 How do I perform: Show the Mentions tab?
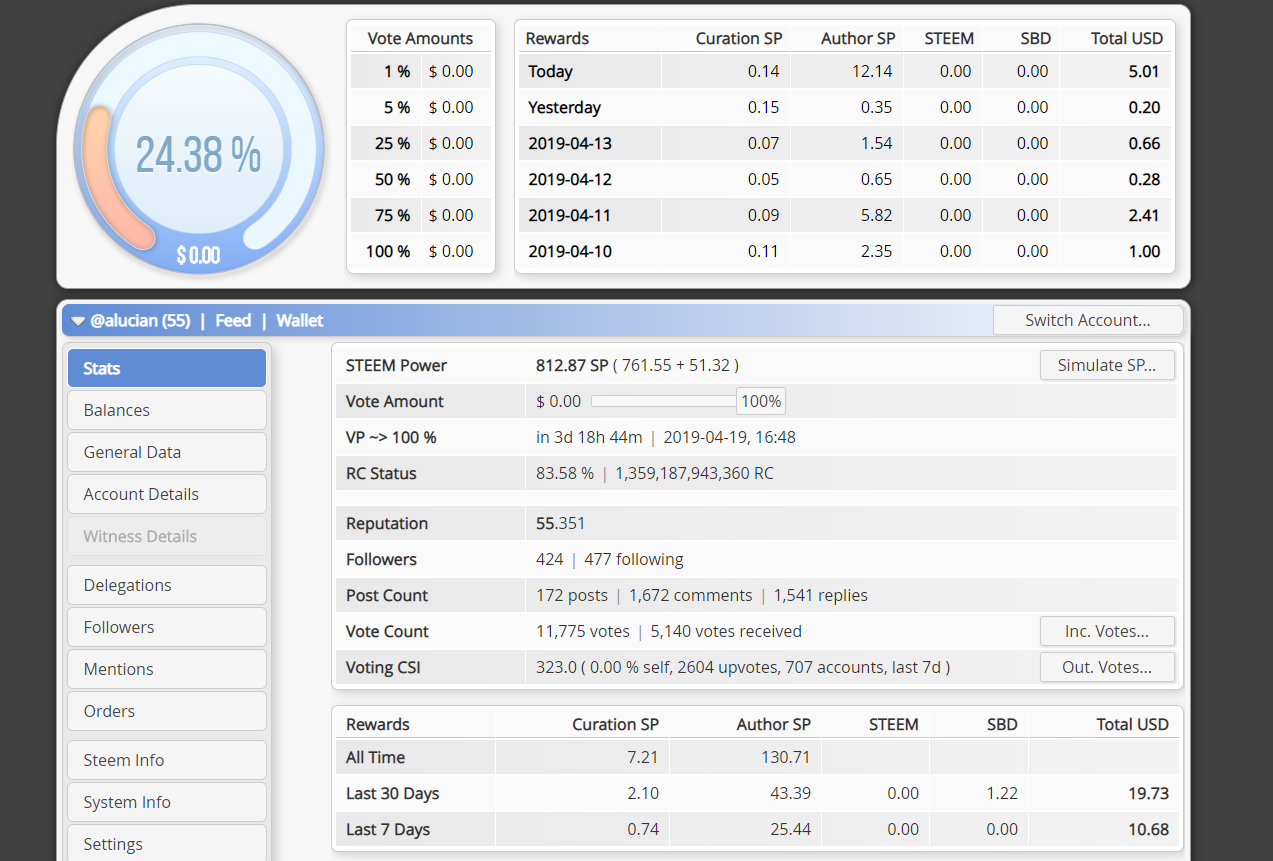(167, 669)
